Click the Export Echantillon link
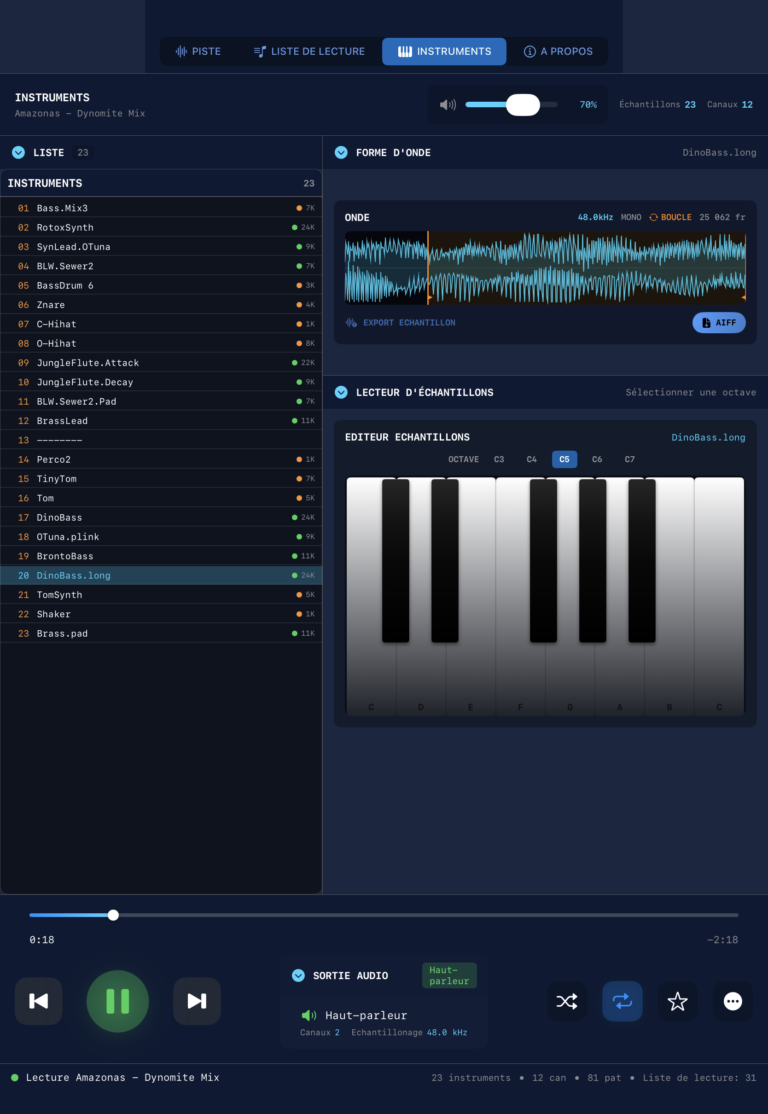The image size is (768, 1114). [408, 323]
